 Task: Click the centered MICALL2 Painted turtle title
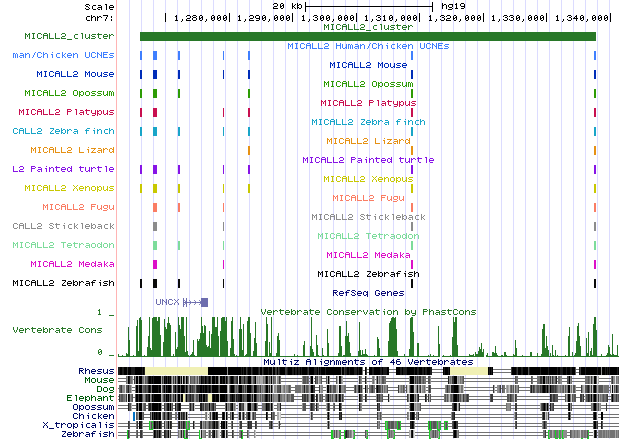tap(368, 160)
